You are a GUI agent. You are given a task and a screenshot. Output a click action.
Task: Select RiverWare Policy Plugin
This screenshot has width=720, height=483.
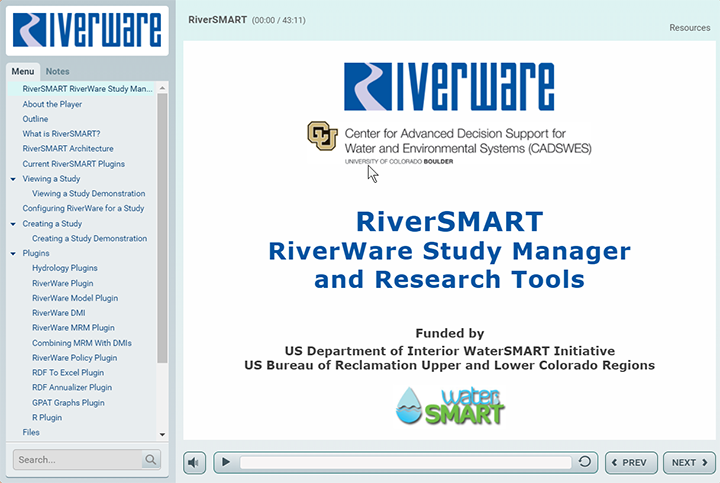[x=74, y=358]
